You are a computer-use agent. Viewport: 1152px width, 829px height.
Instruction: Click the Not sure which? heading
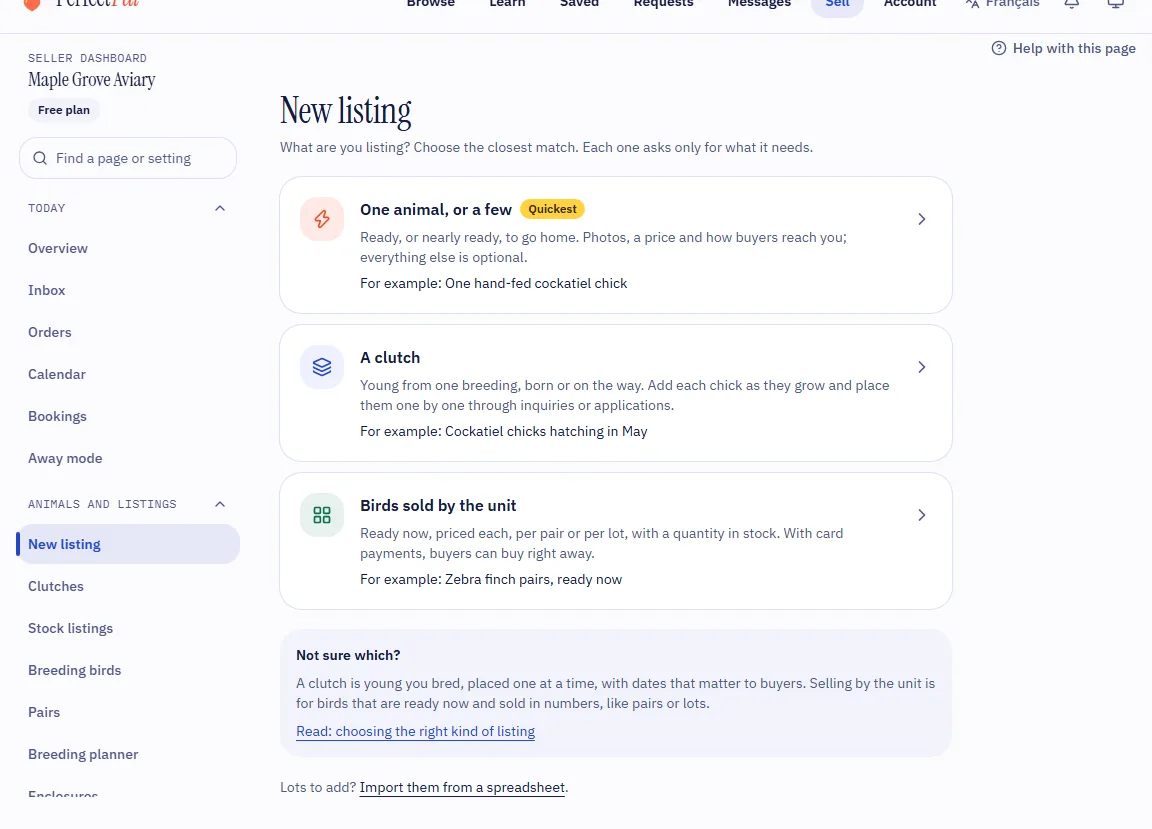(x=348, y=655)
